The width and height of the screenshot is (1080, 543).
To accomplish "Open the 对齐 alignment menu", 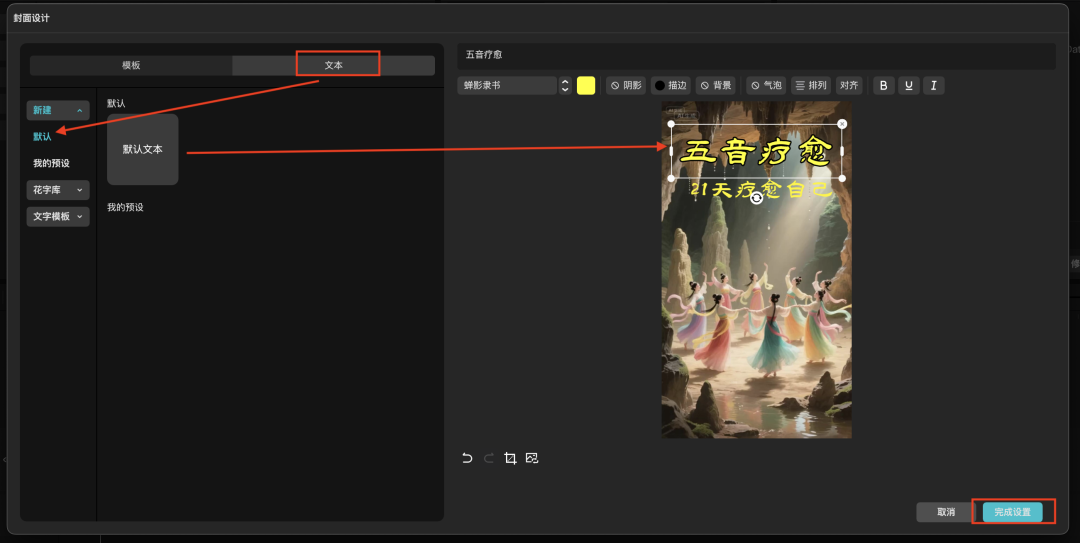I will pyautogui.click(x=849, y=85).
